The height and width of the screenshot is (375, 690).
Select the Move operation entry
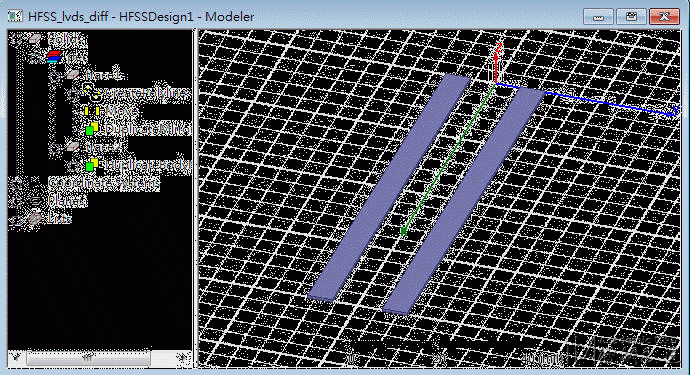coord(121,111)
